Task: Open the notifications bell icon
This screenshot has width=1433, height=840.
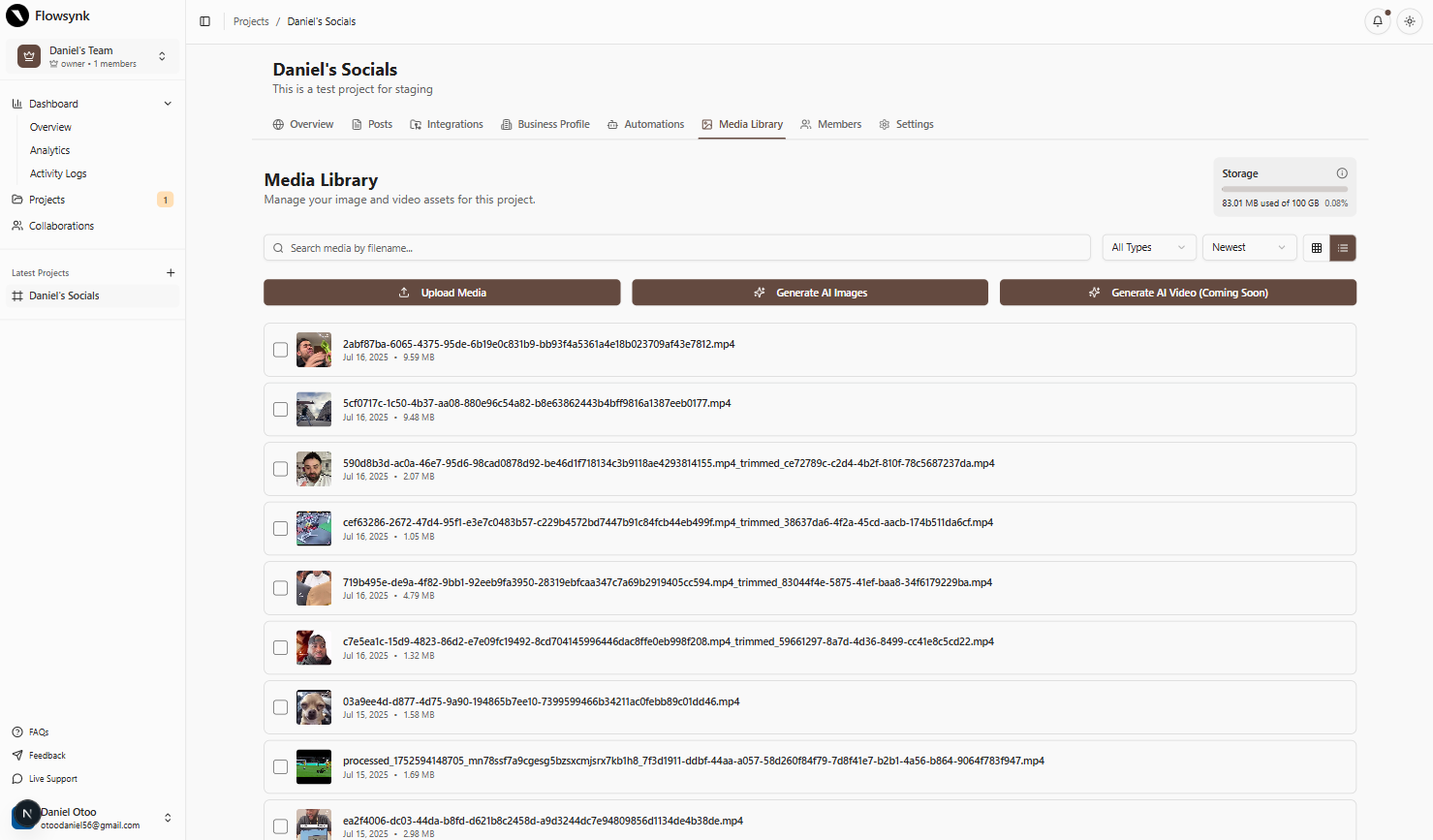Action: (1377, 21)
